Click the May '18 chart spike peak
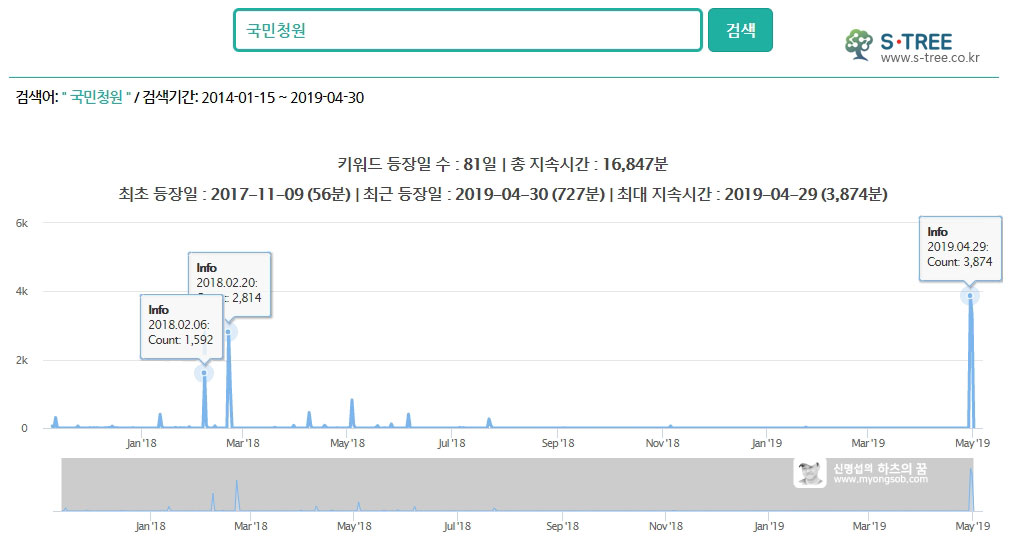 tap(352, 400)
